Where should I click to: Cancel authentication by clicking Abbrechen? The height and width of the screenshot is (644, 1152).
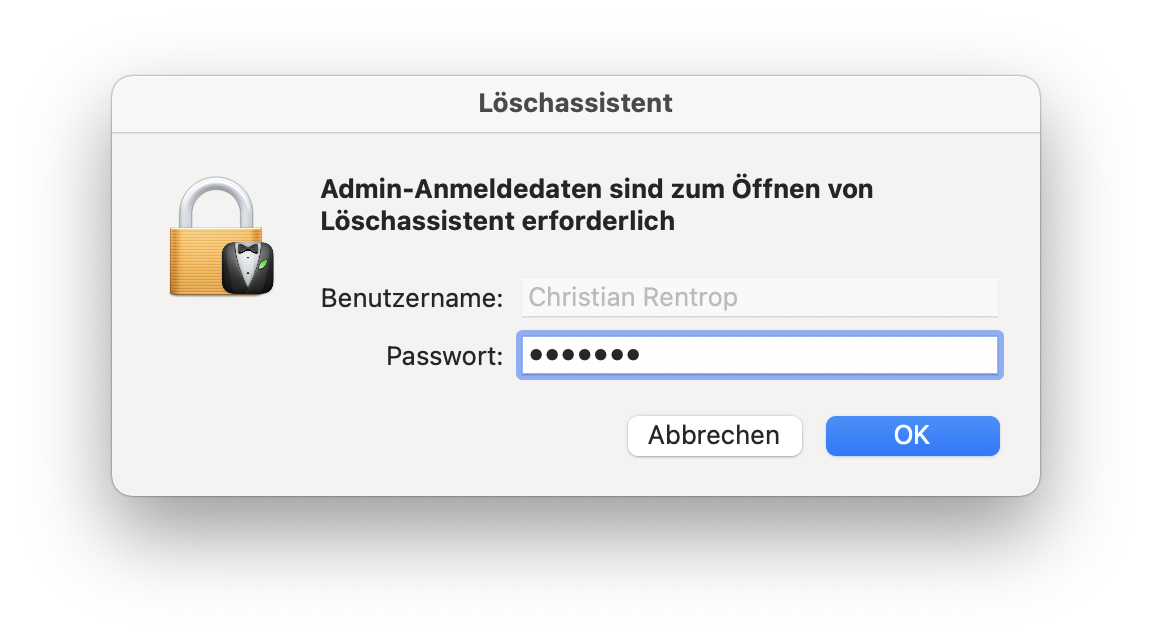point(714,436)
